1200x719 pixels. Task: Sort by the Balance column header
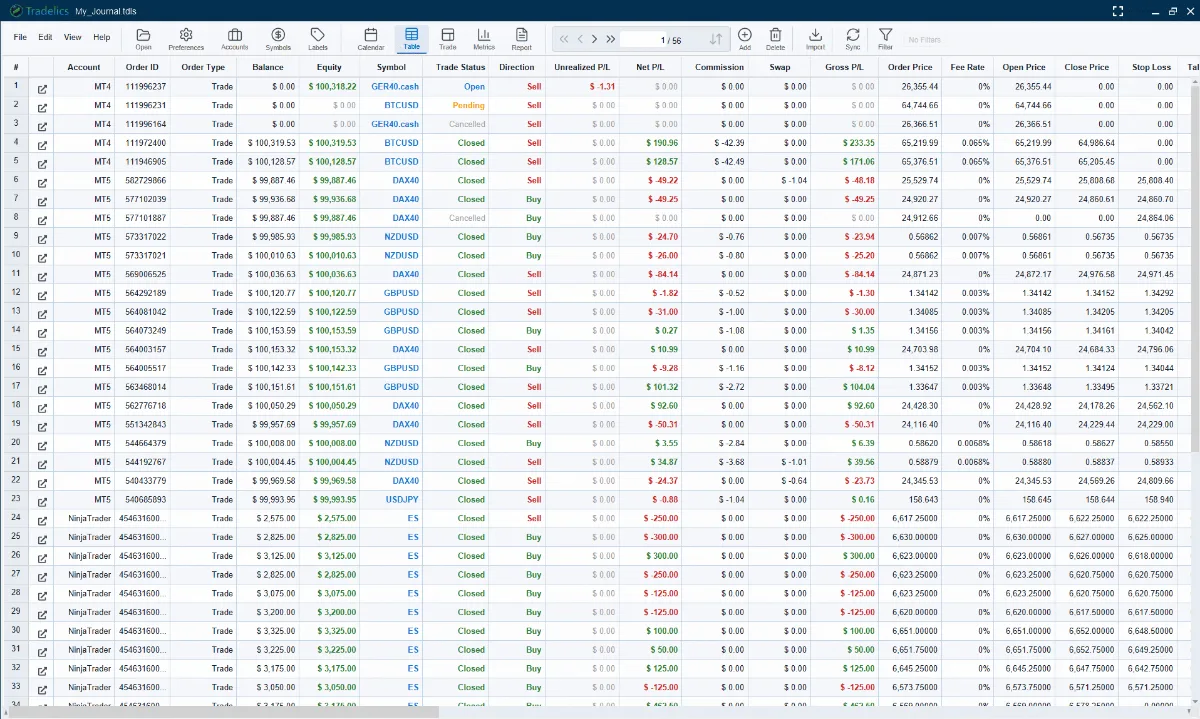(268, 67)
